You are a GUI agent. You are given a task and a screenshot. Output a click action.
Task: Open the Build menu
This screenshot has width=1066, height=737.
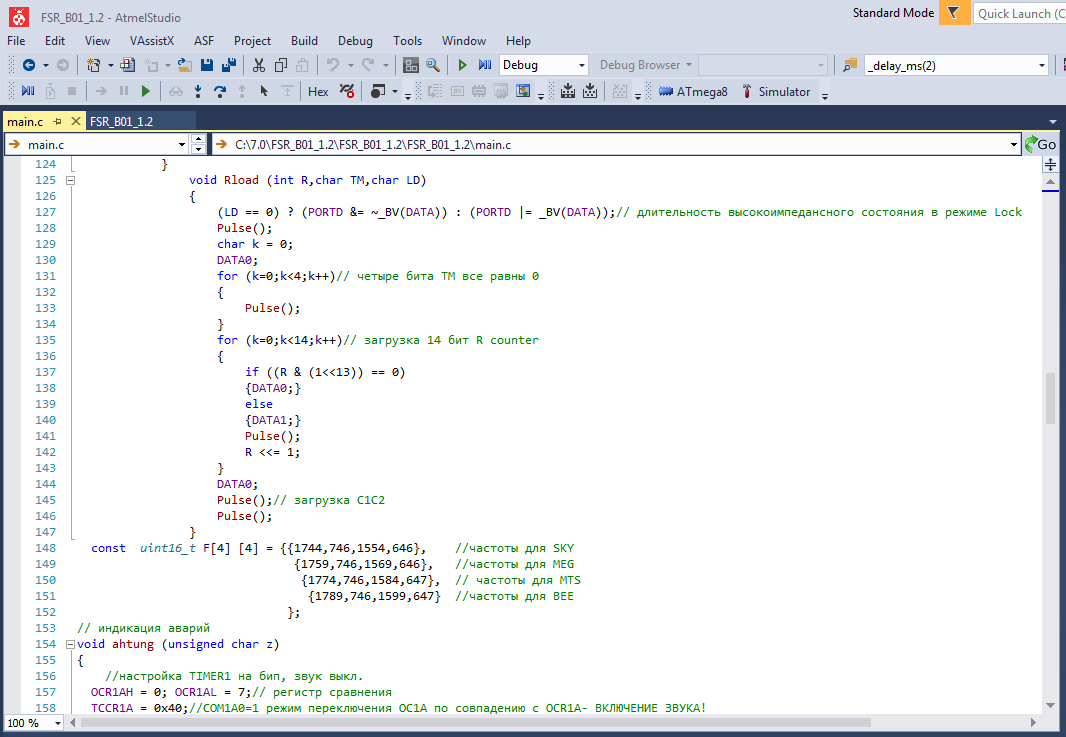pos(304,41)
